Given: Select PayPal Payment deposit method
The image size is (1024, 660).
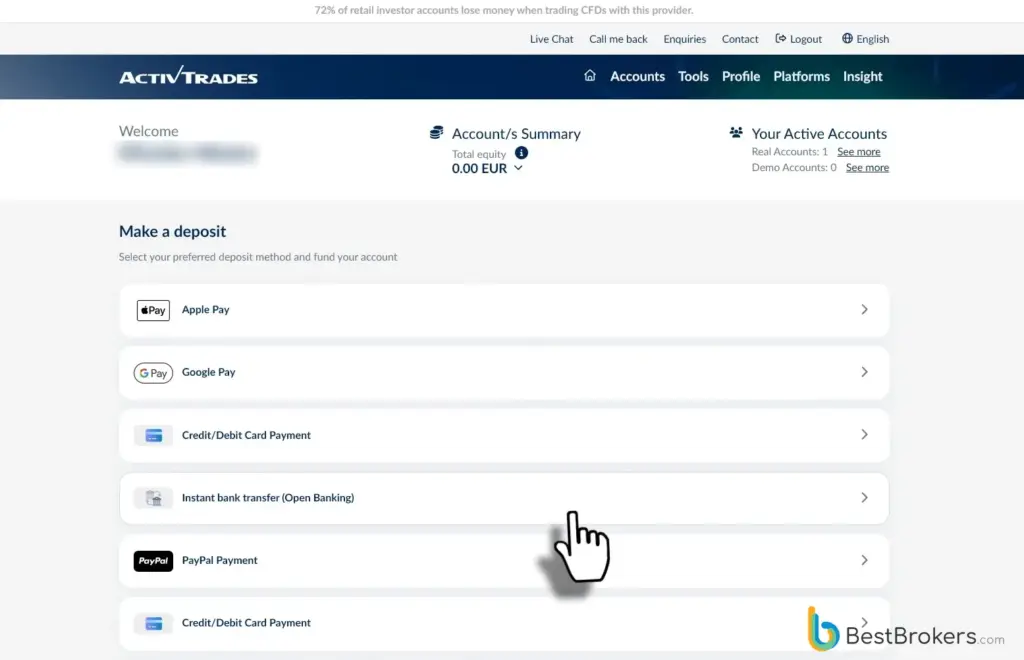Looking at the screenshot, I should pyautogui.click(x=504, y=561).
